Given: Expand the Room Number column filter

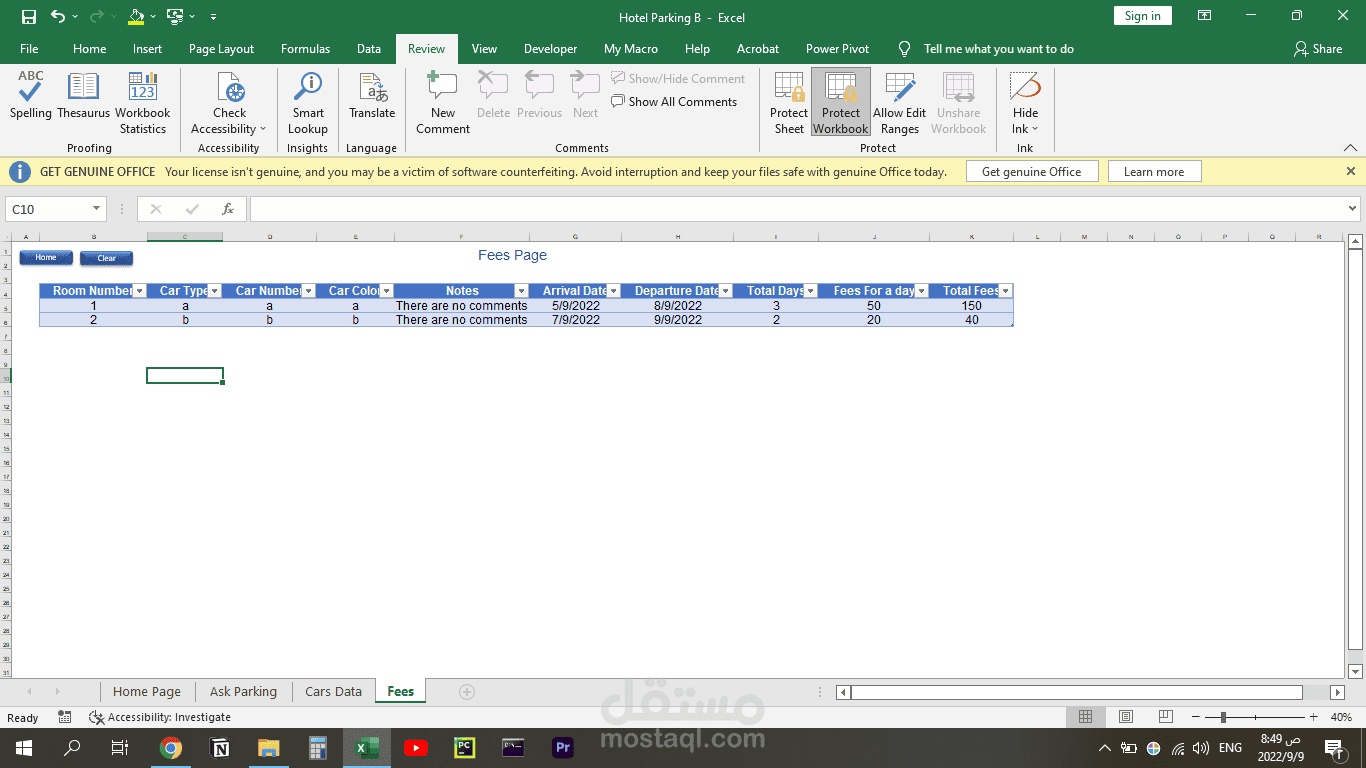Looking at the screenshot, I should click(x=140, y=291).
